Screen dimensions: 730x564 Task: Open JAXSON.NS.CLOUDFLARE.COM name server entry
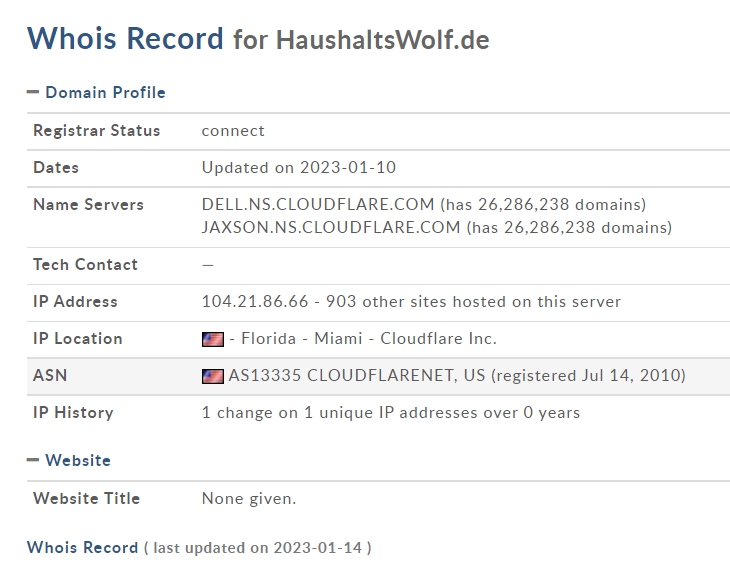331,227
